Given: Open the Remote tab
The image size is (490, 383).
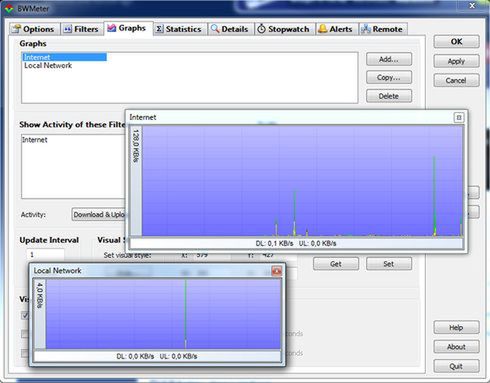Looking at the screenshot, I should point(383,29).
